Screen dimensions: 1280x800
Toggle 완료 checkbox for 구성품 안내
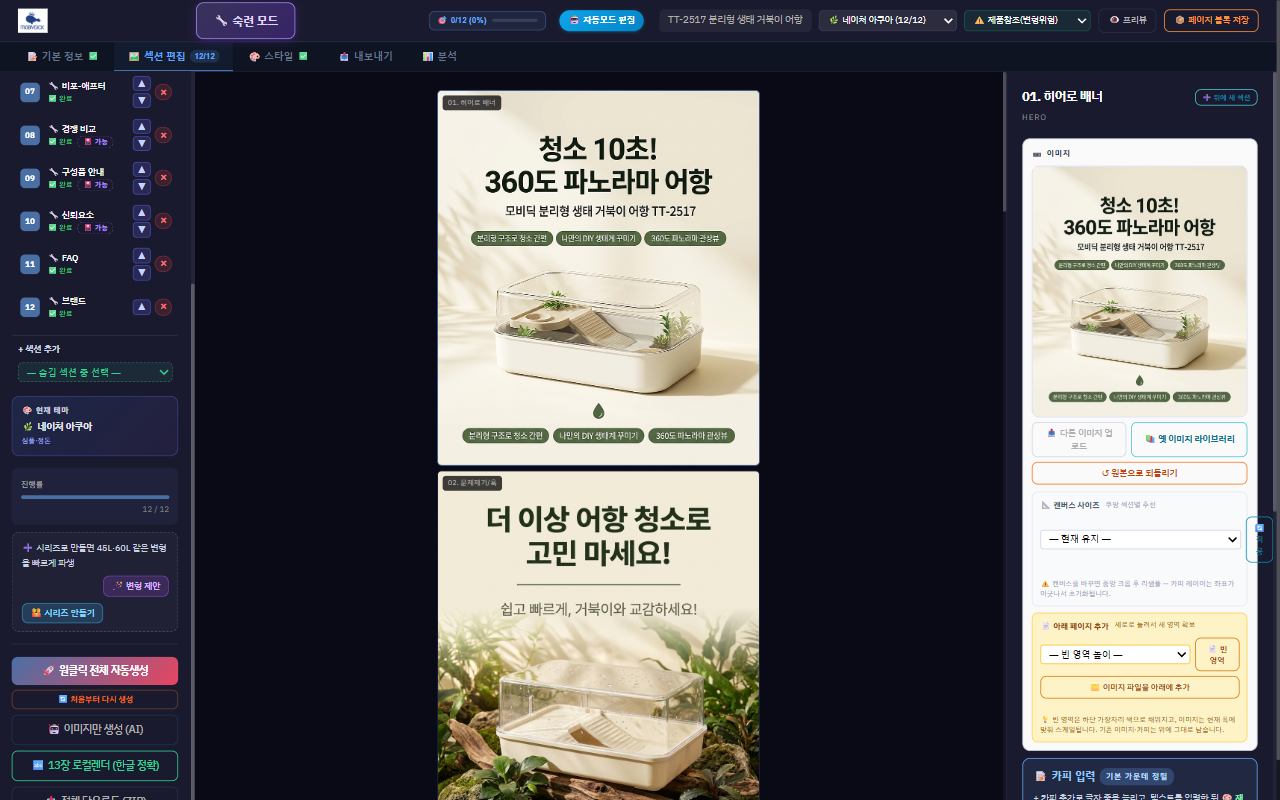coord(52,184)
